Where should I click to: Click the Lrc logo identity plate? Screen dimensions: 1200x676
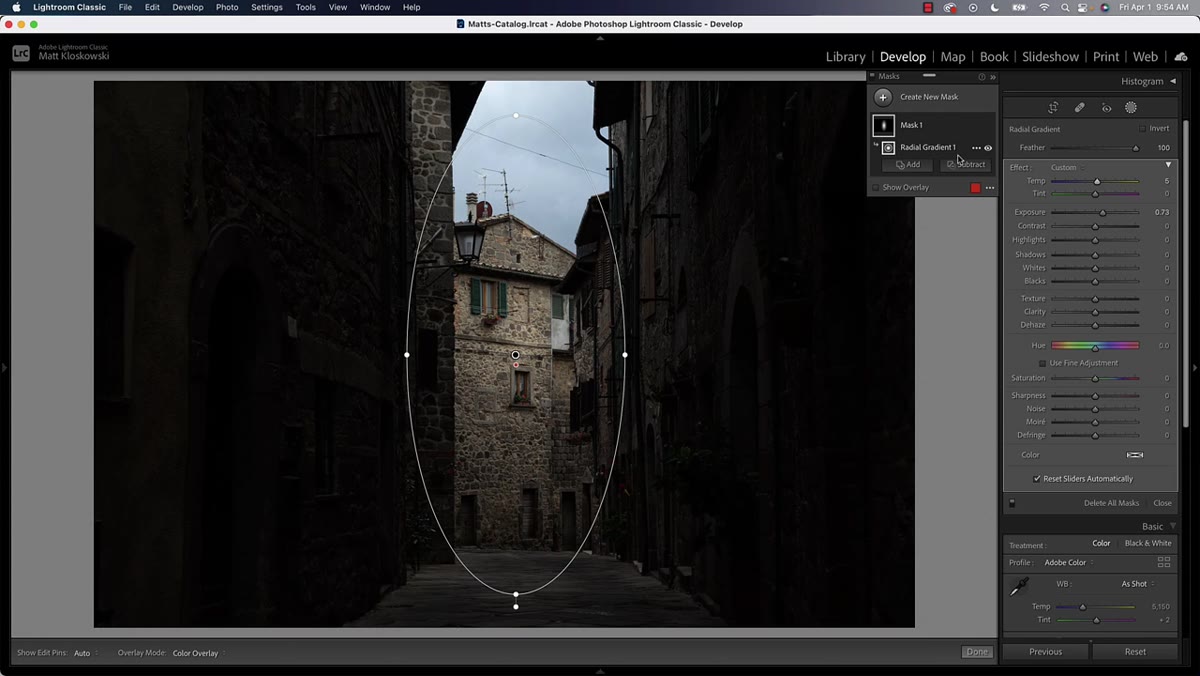21,53
